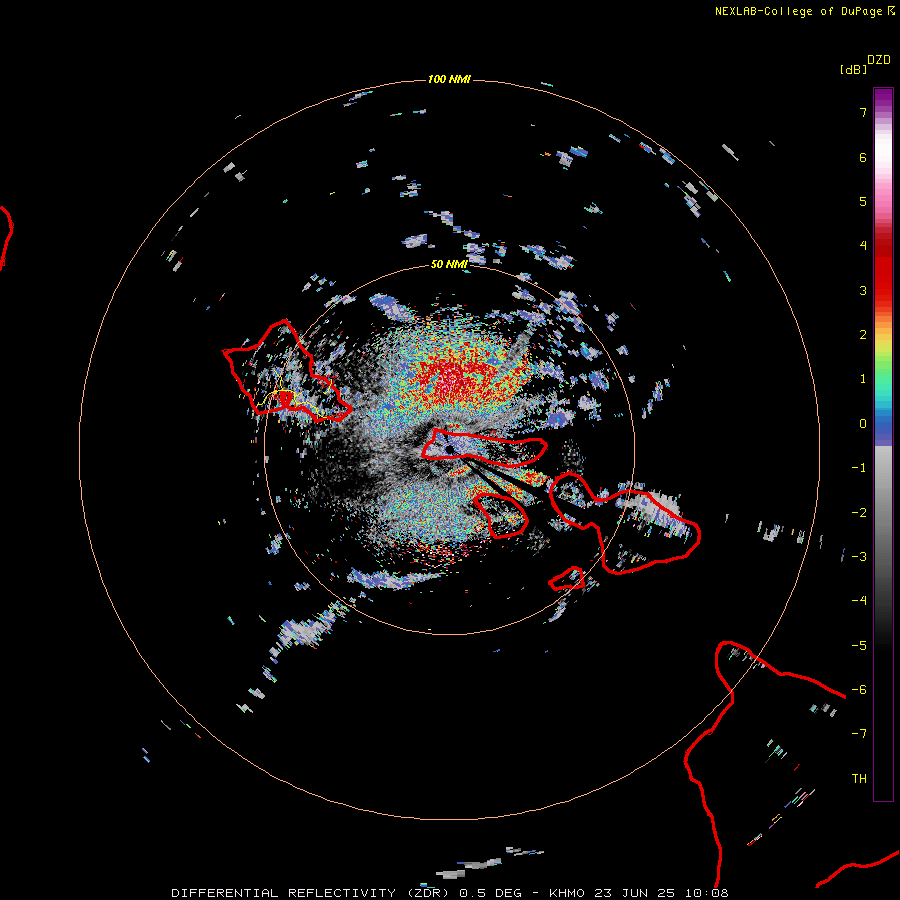
Task: Click the 4 tick label on the scale
Action: 863,246
